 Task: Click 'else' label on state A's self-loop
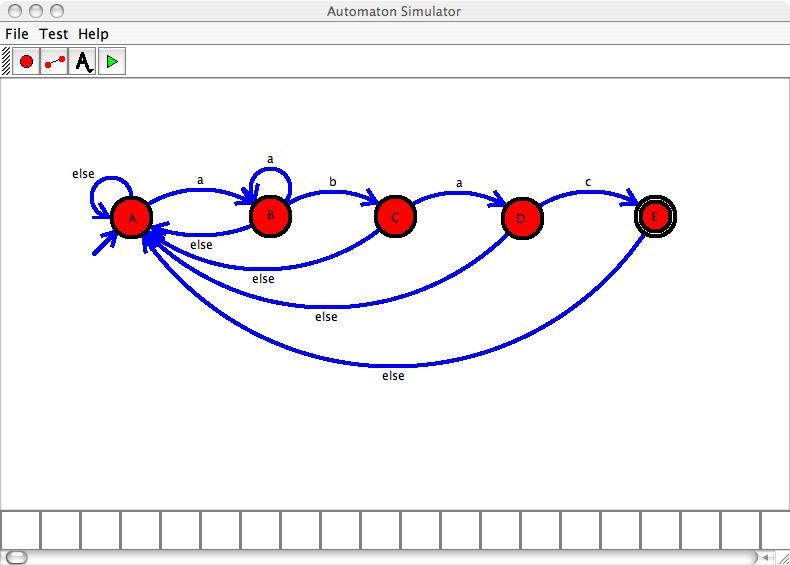[83, 174]
